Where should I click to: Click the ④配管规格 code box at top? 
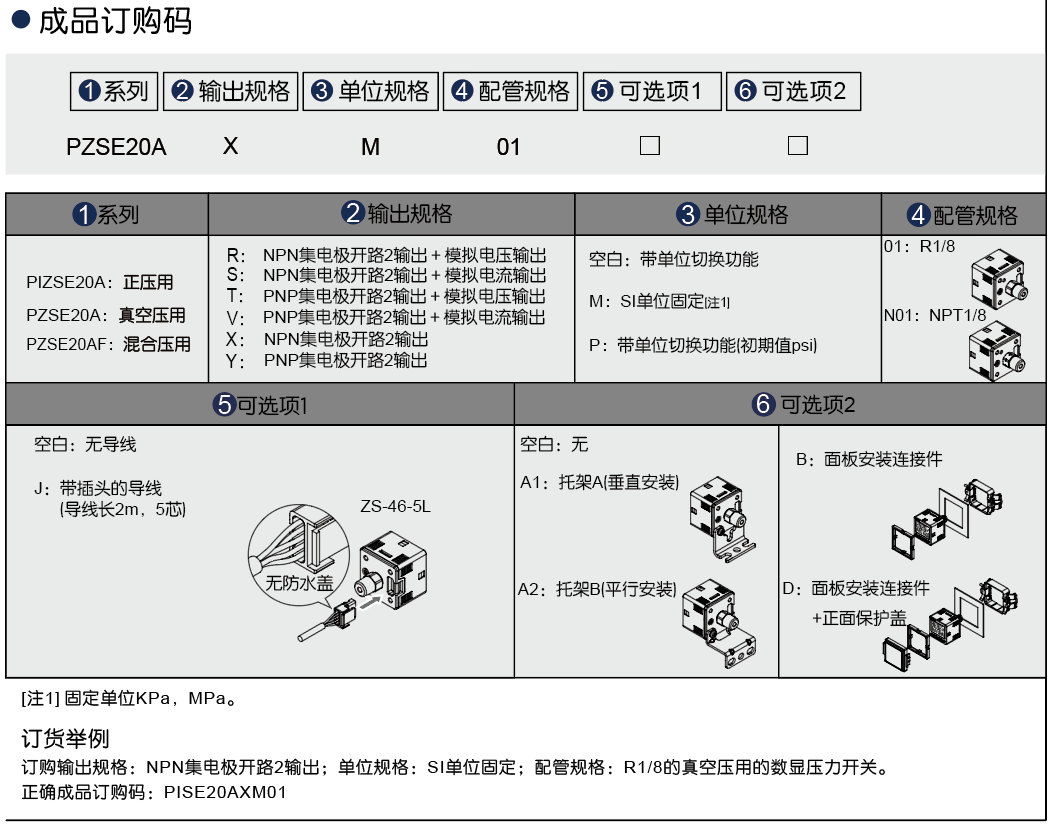(x=510, y=91)
